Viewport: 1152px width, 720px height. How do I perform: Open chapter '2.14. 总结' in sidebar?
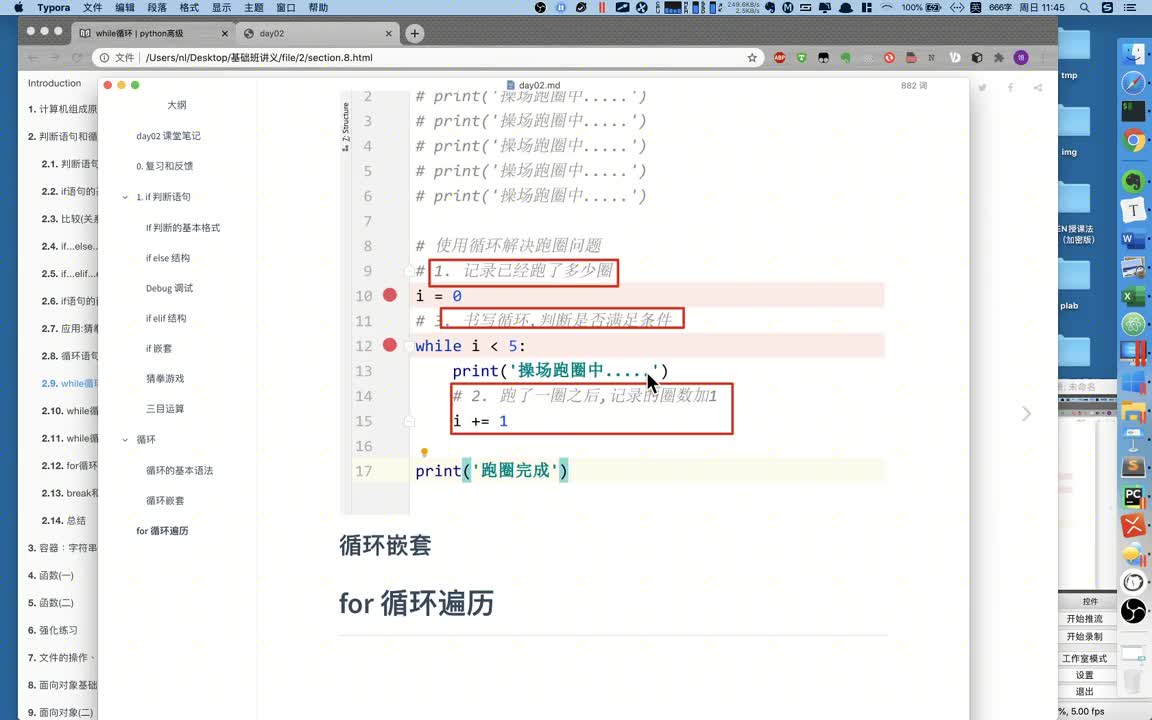63,520
